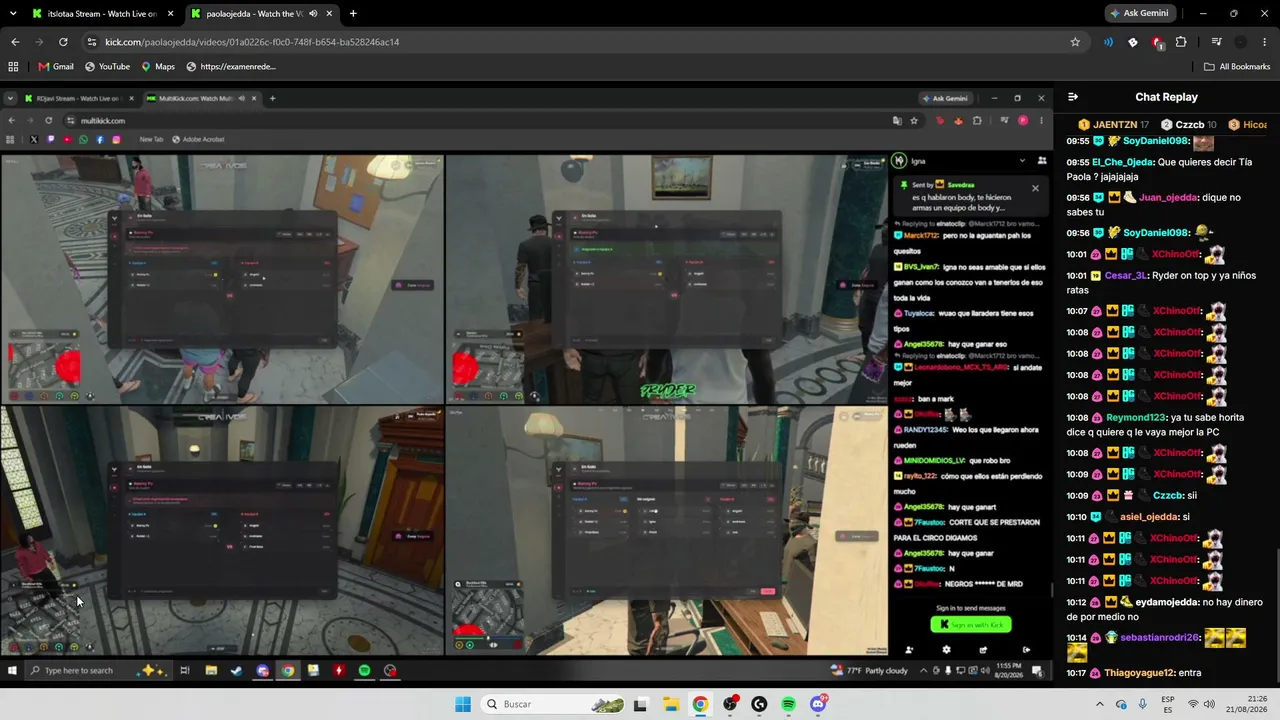Close the paolaojedda tab
Image resolution: width=1280 pixels, height=720 pixels.
click(x=331, y=14)
